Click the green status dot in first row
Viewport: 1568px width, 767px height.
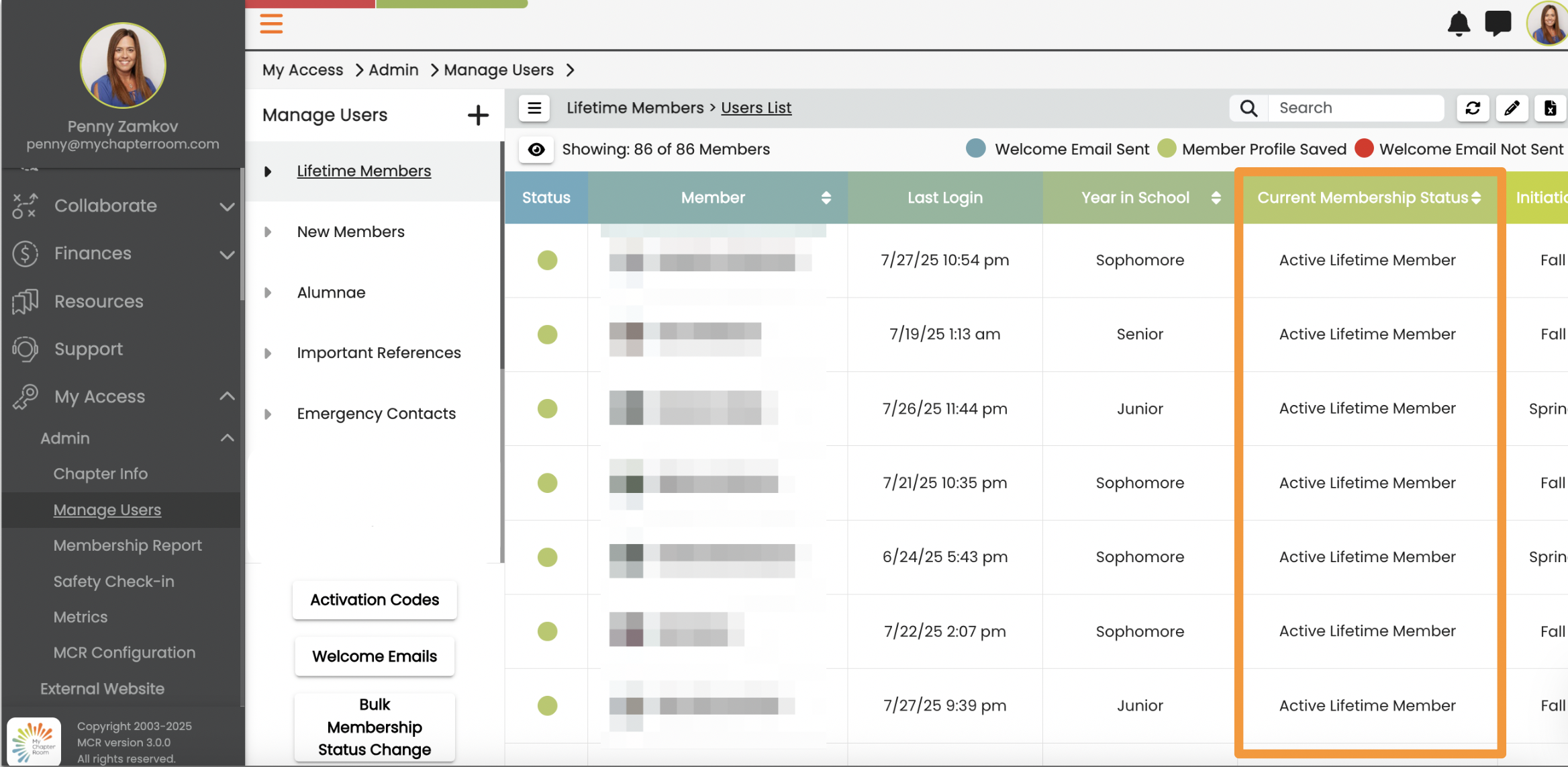point(547,260)
